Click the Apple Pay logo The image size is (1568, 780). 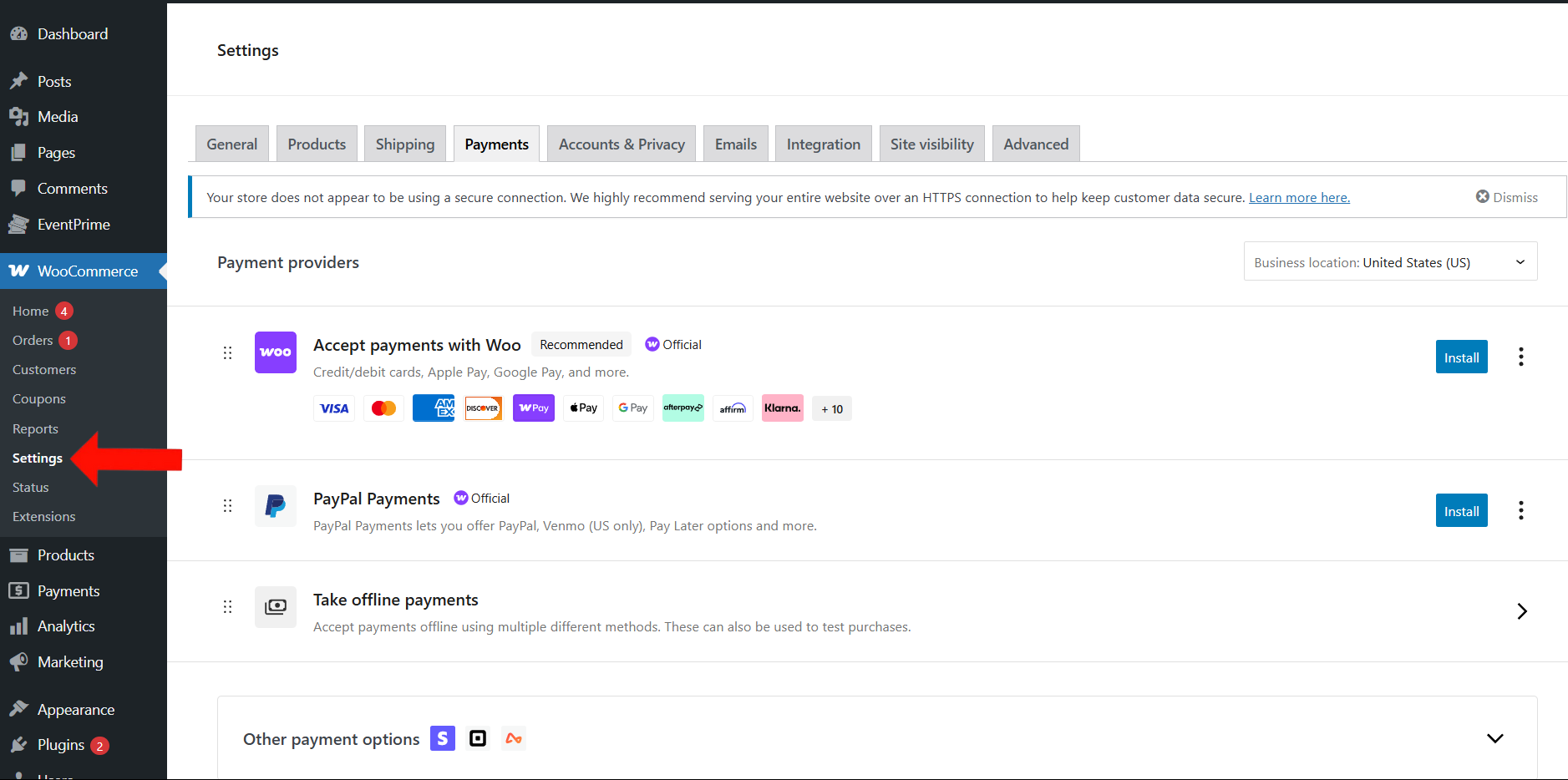tap(583, 408)
